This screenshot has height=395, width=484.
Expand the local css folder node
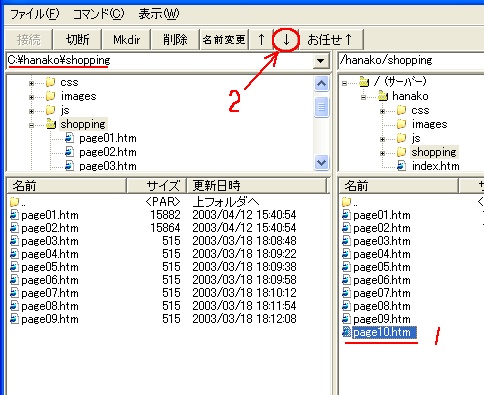pos(31,83)
